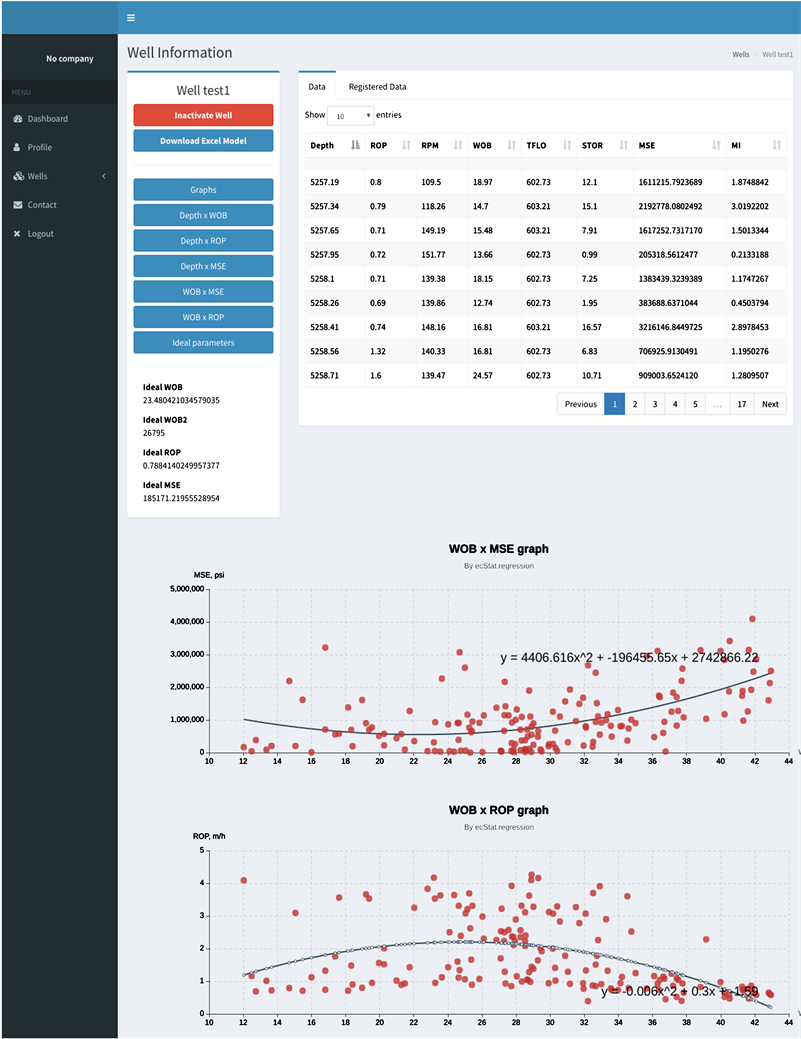Viewport: 801px width, 1039px height.
Task: Open the Show entries dropdown
Action: (350, 116)
